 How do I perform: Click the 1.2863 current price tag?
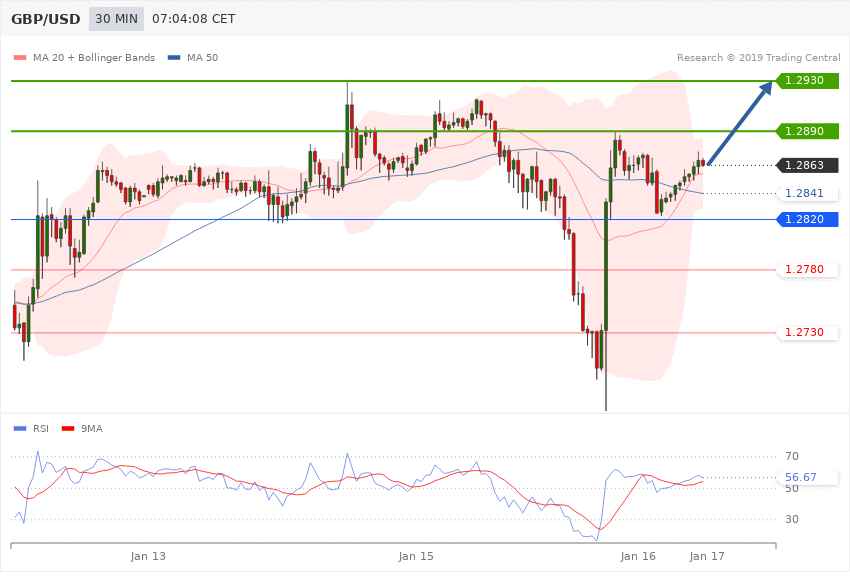point(808,165)
